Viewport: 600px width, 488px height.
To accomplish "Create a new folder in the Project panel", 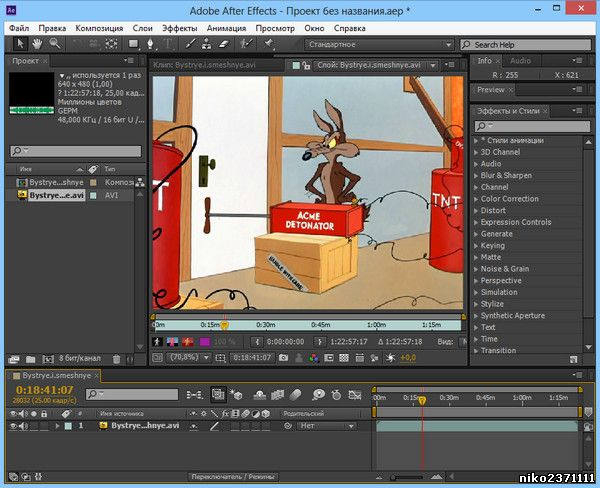I will [x=29, y=358].
